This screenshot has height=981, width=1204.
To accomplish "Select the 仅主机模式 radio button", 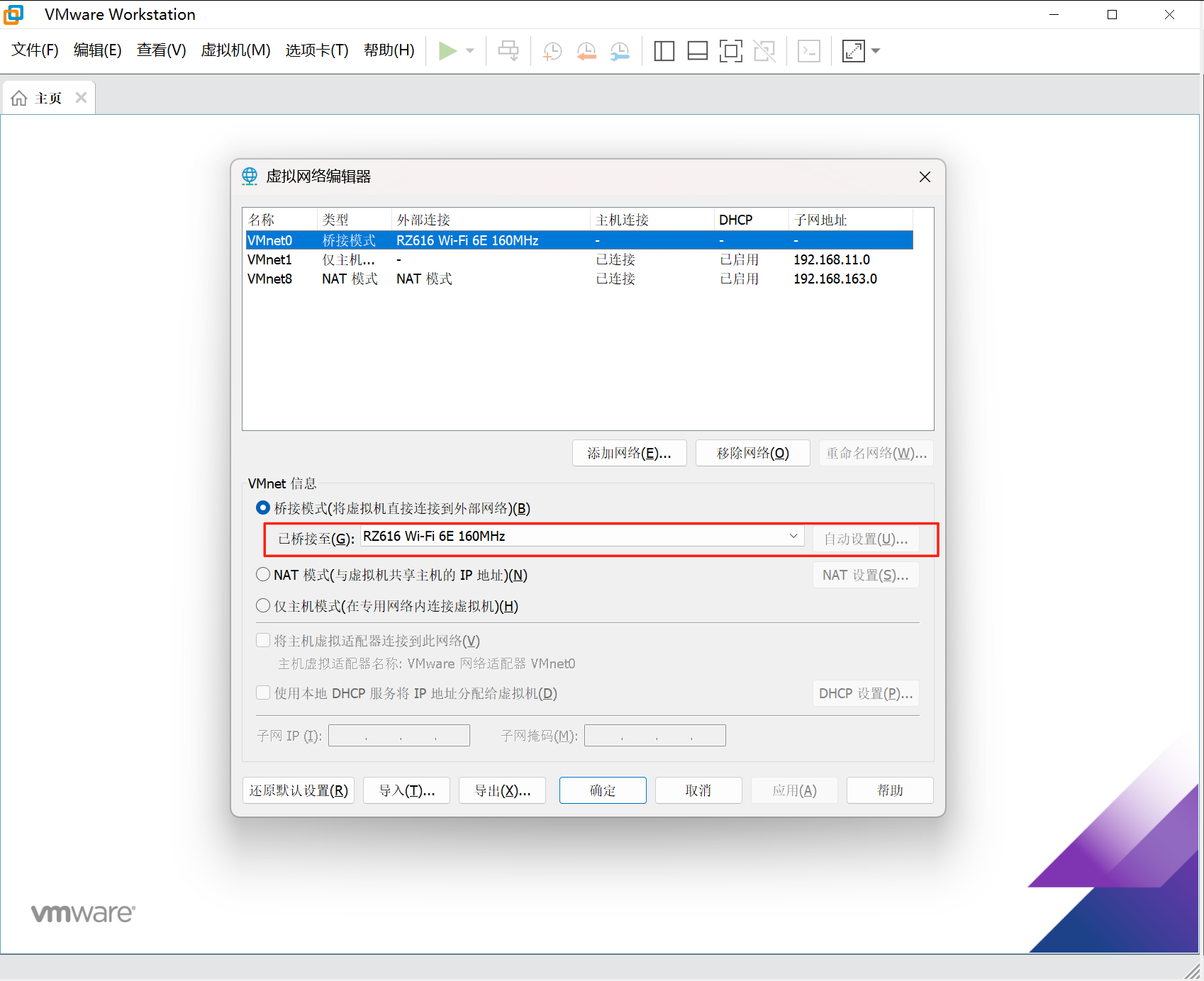I will pos(263,605).
